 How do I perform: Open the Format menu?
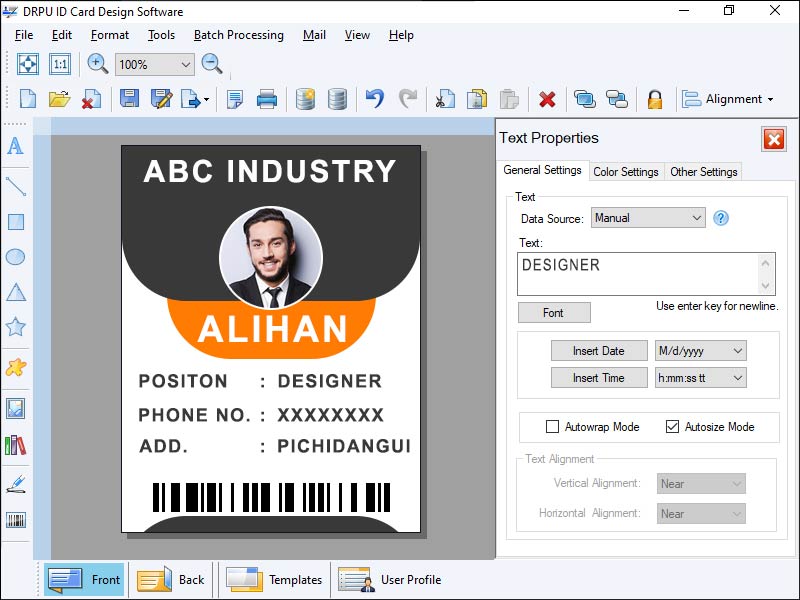110,35
